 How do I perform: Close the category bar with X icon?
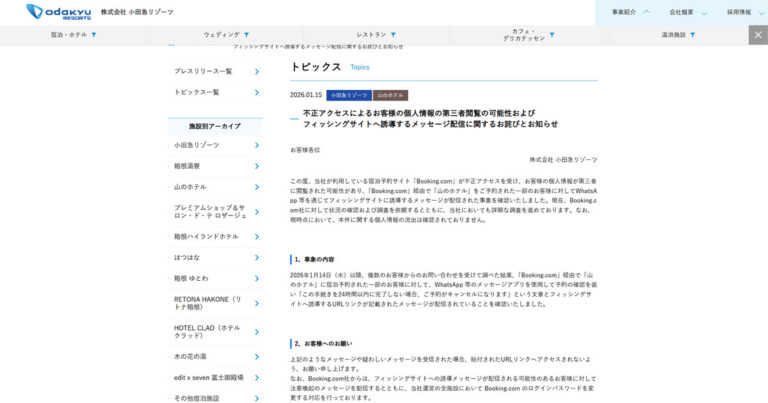(758, 35)
